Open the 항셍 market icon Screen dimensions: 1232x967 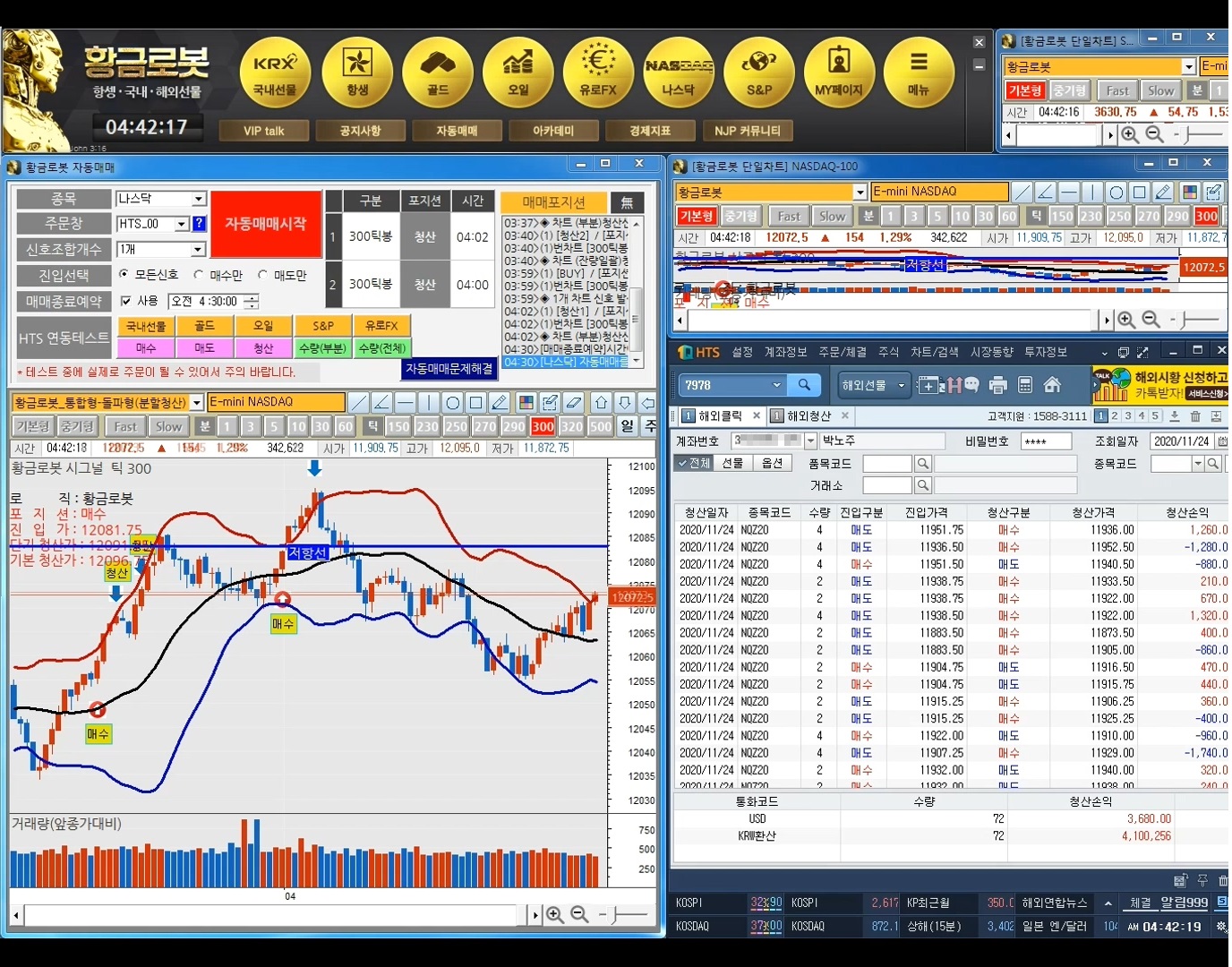click(x=357, y=73)
